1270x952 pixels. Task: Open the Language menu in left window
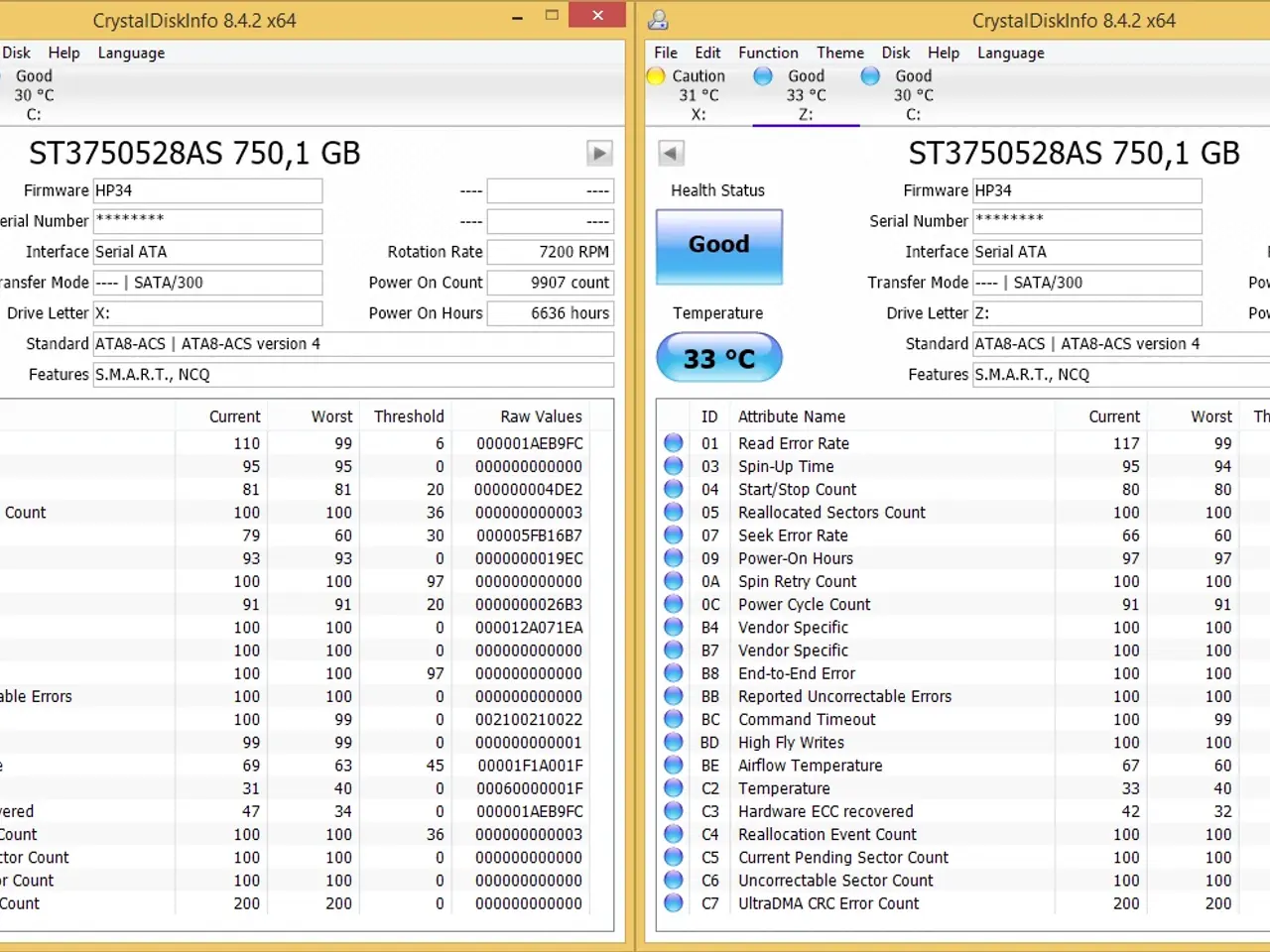coord(131,53)
